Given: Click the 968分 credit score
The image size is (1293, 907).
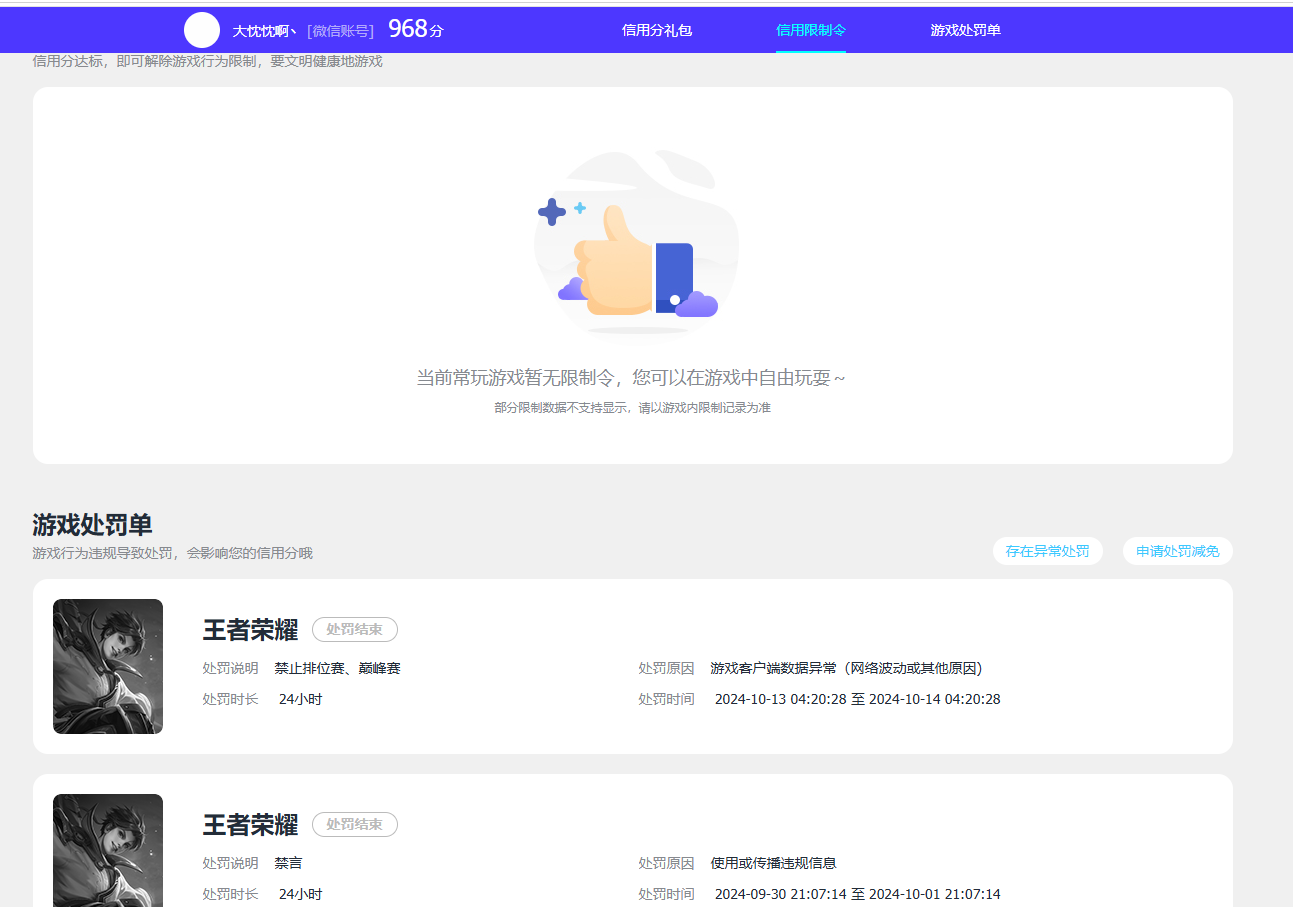Looking at the screenshot, I should (x=416, y=29).
